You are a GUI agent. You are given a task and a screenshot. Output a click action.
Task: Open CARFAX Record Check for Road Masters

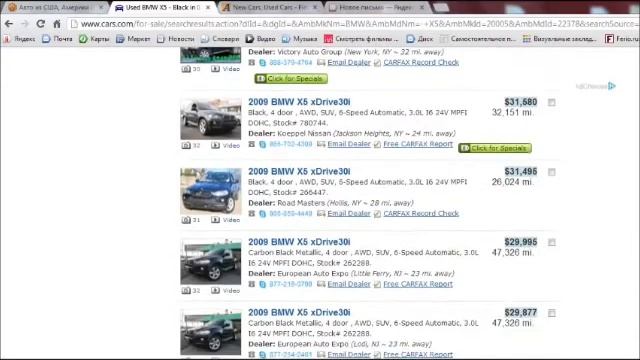[x=421, y=213]
